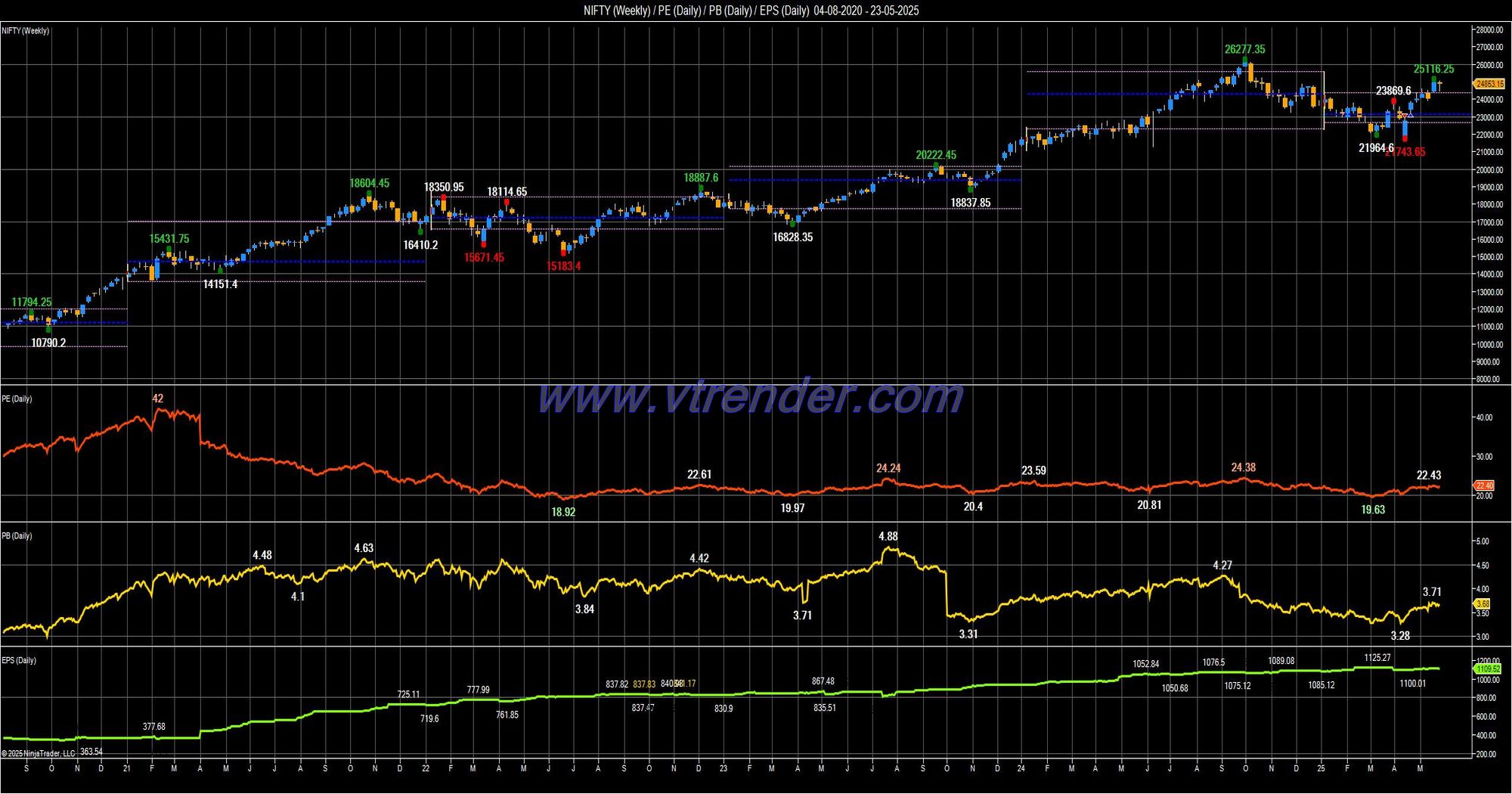The height and width of the screenshot is (794, 1512).
Task: Click the green 1109.52 EPS value tag
Action: 1487,669
